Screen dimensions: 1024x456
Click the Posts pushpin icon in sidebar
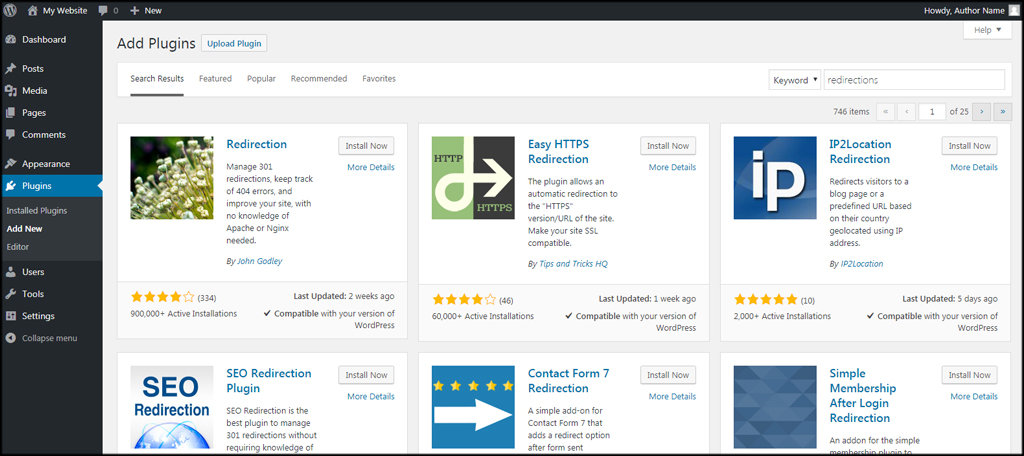10,69
